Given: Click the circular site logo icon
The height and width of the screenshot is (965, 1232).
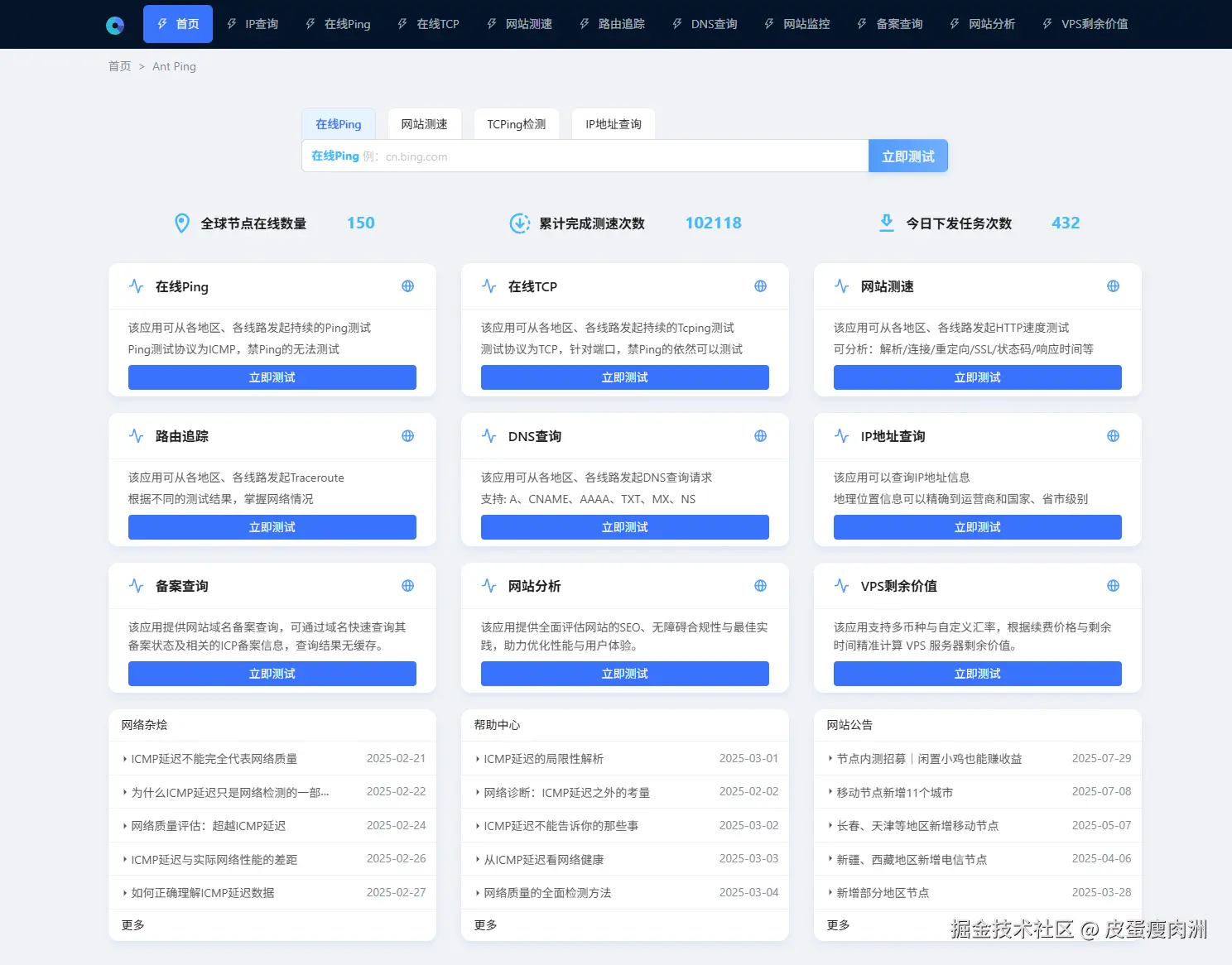Looking at the screenshot, I should [115, 24].
